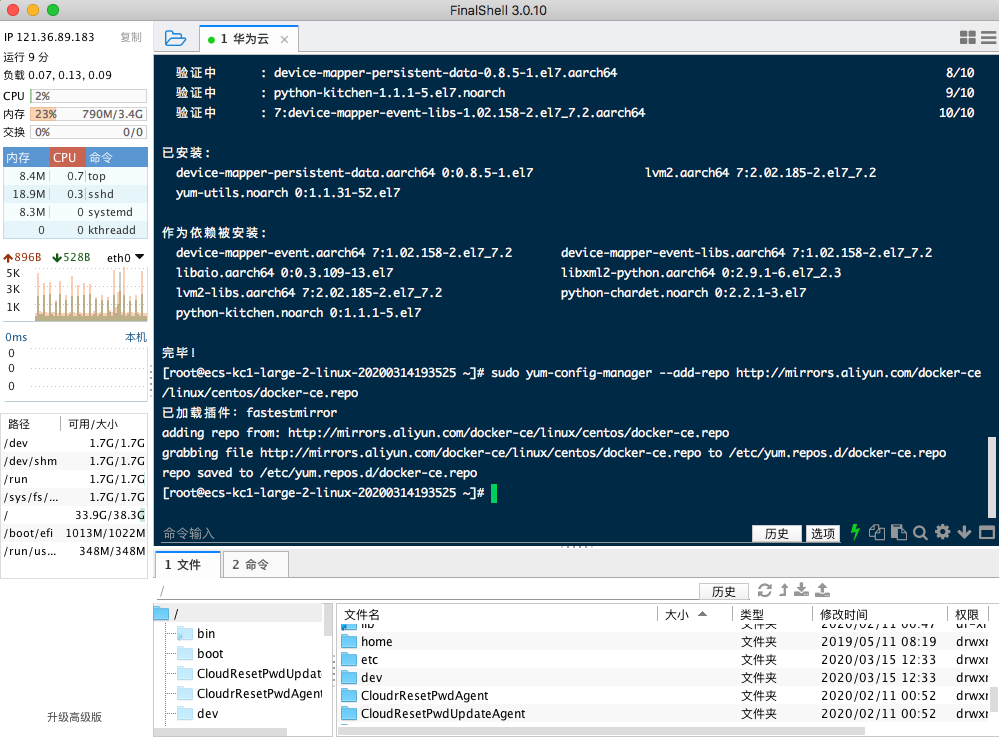The height and width of the screenshot is (737, 999).
Task: Focus the 命令输入 command input field
Action: click(x=454, y=533)
